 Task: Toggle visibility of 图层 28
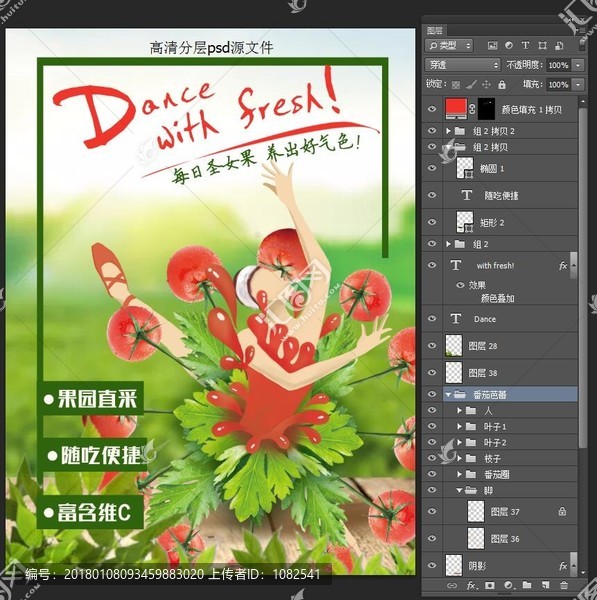pos(432,345)
